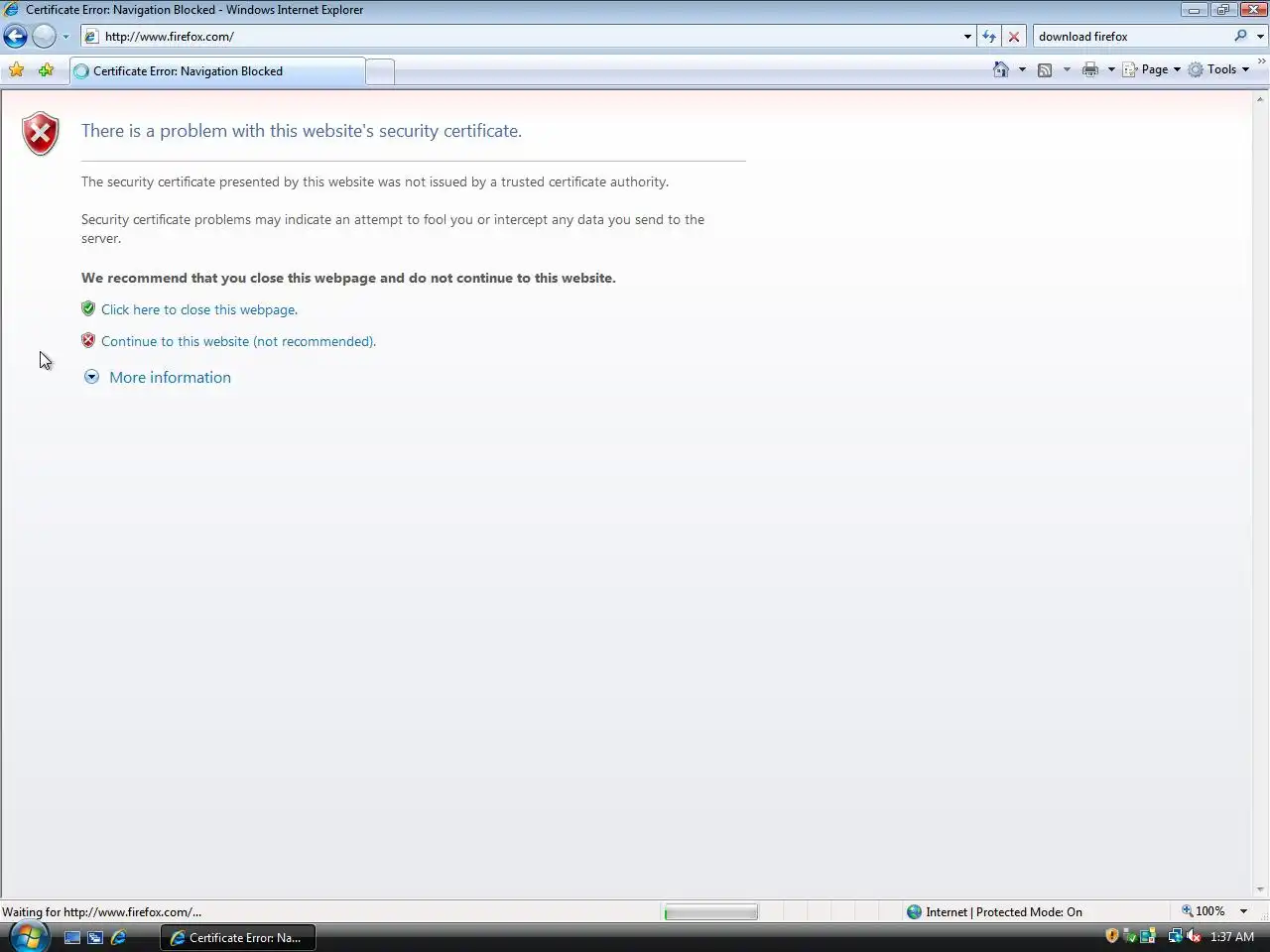
Task: Go to the Home page icon
Action: 1001,69
